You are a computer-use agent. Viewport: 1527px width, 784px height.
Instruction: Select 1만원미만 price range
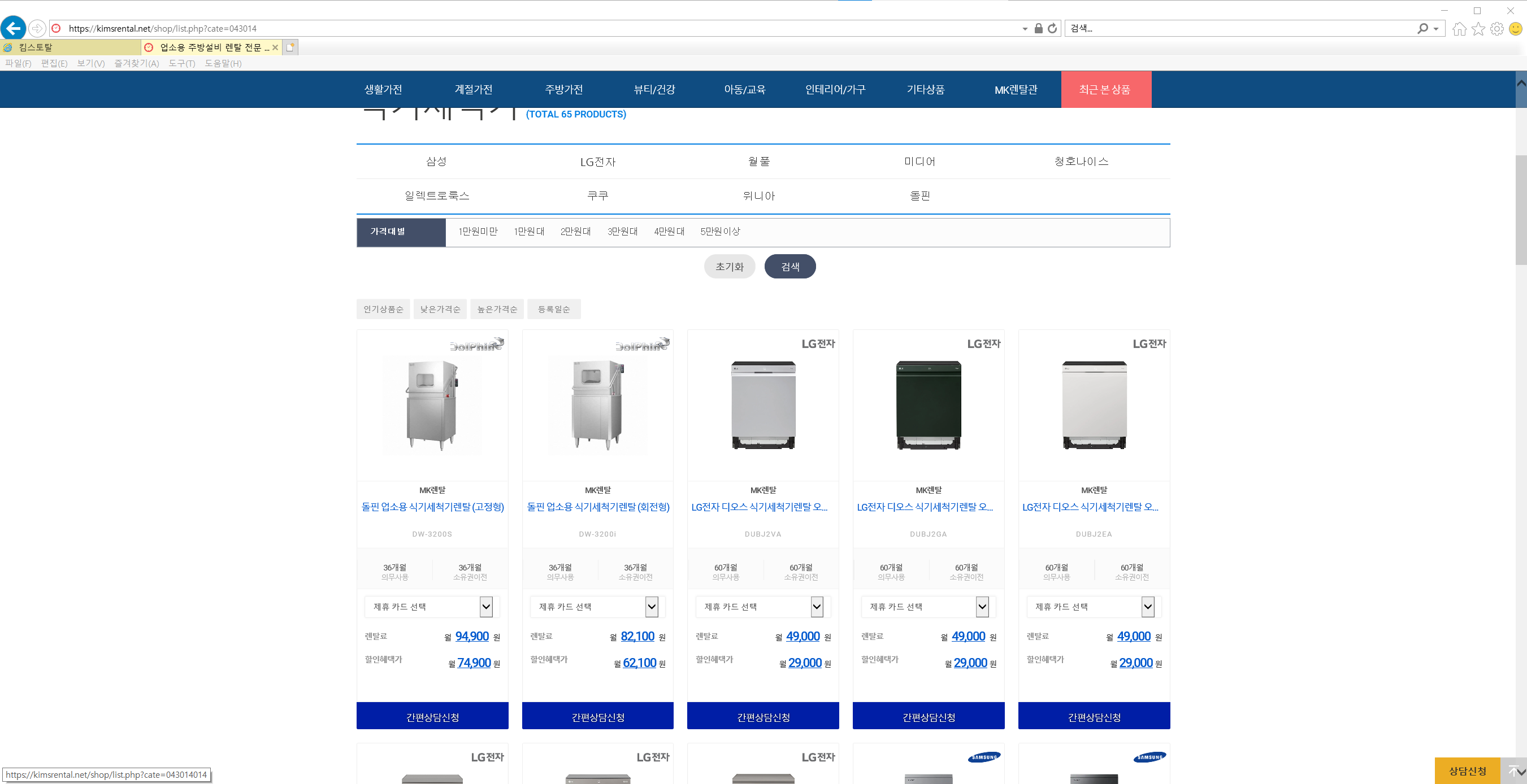478,231
